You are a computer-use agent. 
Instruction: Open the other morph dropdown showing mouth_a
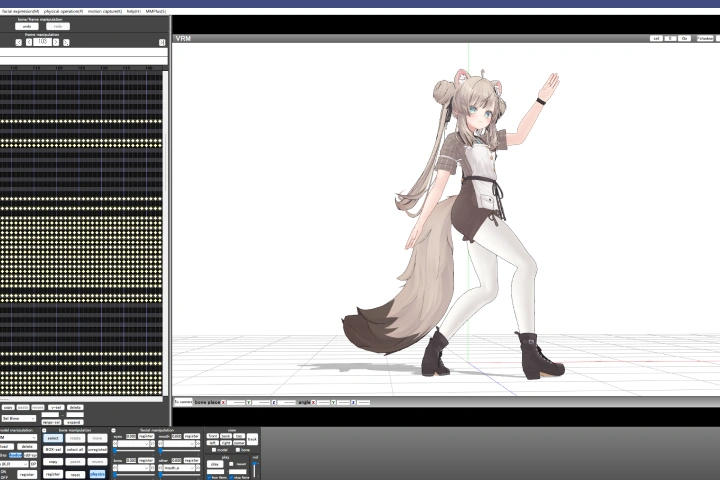pyautogui.click(x=179, y=468)
